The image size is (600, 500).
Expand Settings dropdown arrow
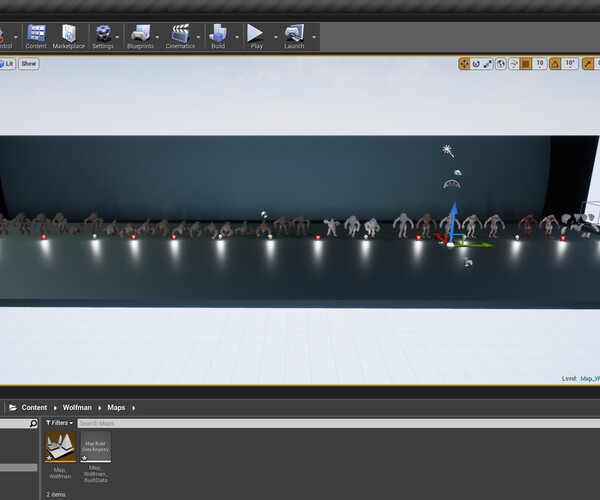(x=117, y=37)
